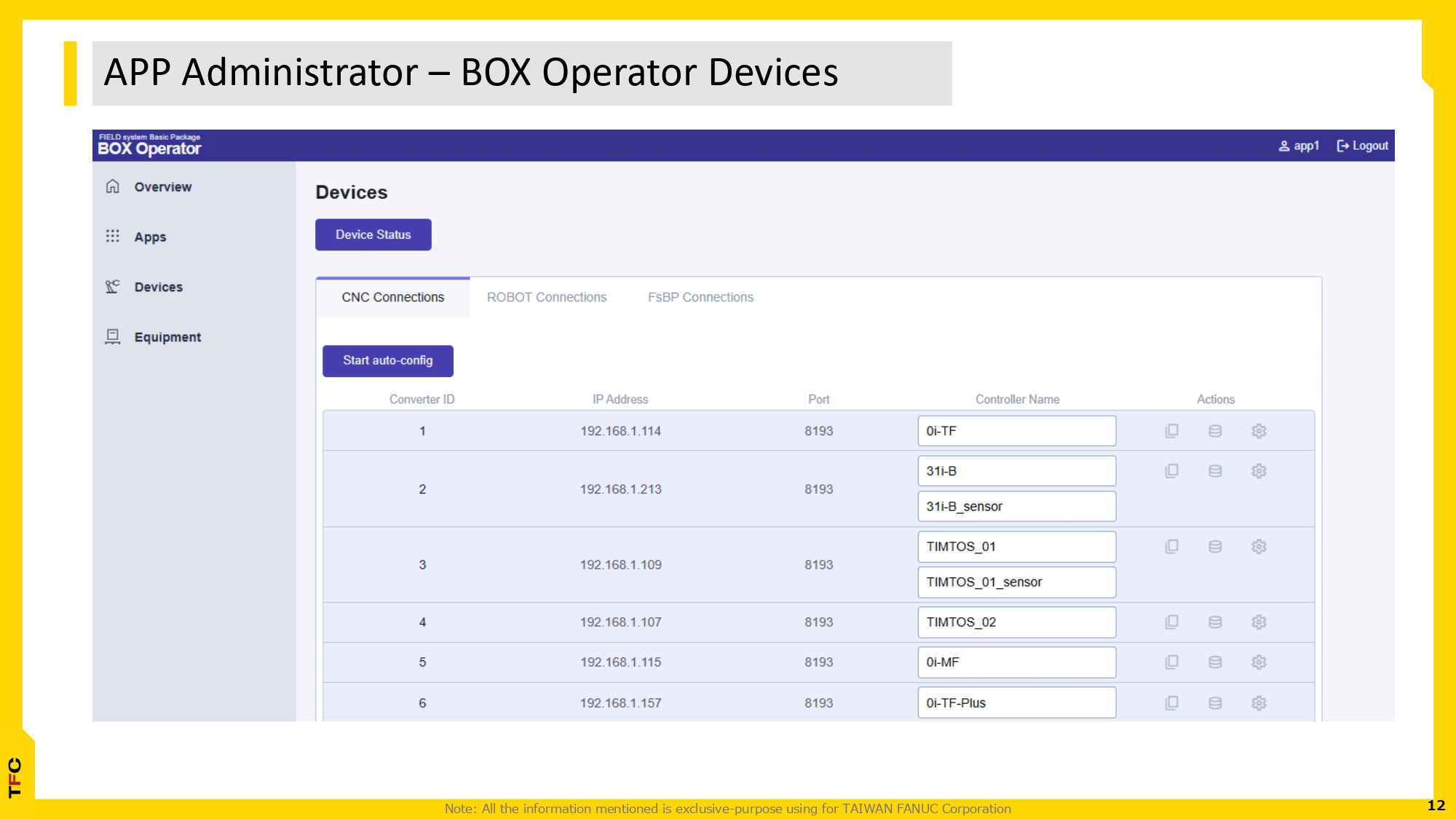Click the Devices robot-arm icon in sidebar

coord(113,286)
